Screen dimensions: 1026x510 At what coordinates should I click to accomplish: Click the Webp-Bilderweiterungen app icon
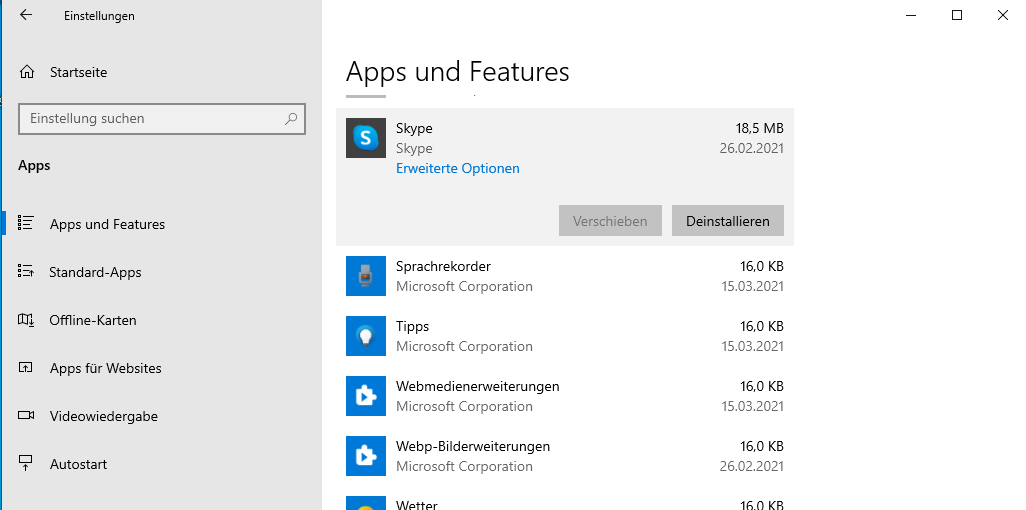click(366, 456)
